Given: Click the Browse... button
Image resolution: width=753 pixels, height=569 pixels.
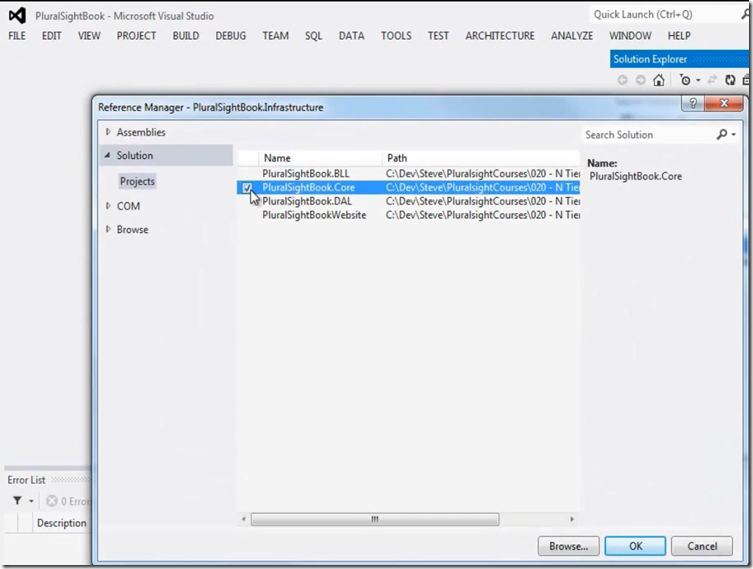Looking at the screenshot, I should pyautogui.click(x=569, y=546).
